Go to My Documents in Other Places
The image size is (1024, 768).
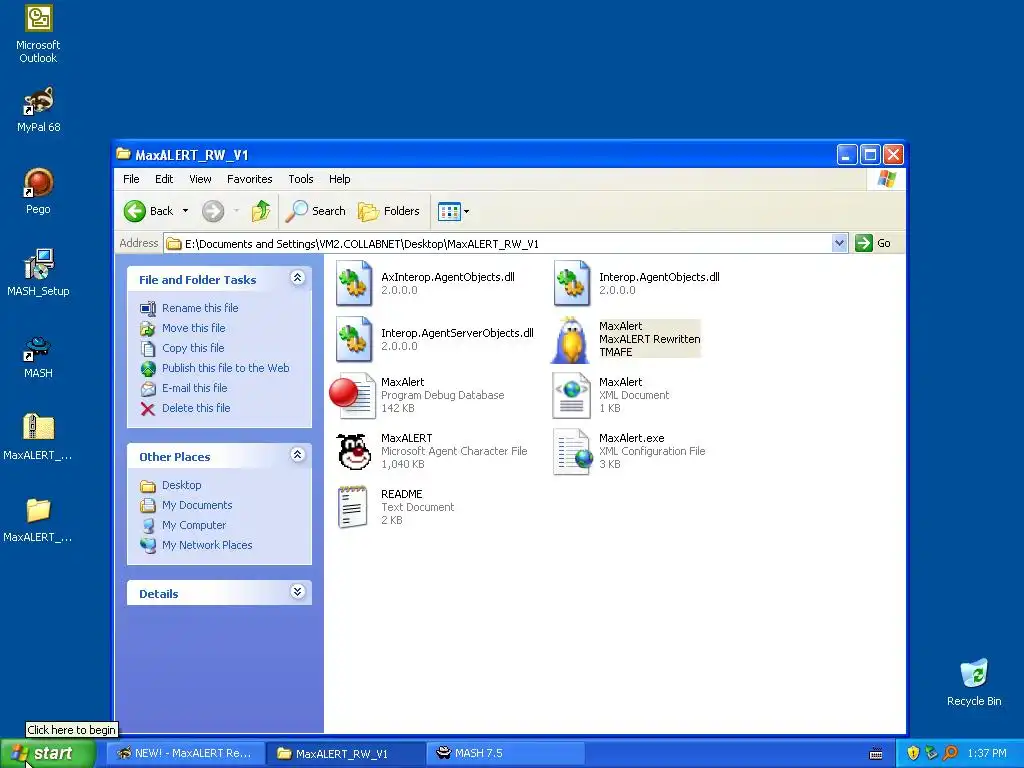[197, 505]
